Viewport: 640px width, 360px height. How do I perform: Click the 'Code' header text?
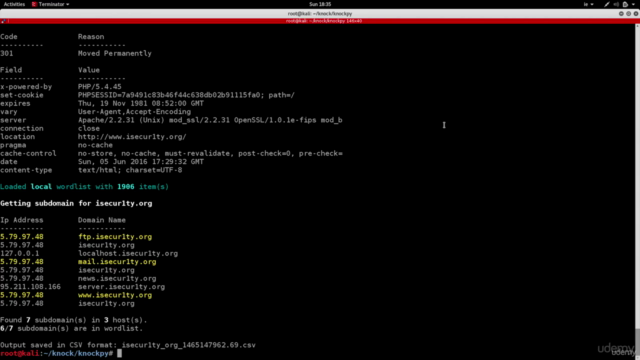pos(9,37)
